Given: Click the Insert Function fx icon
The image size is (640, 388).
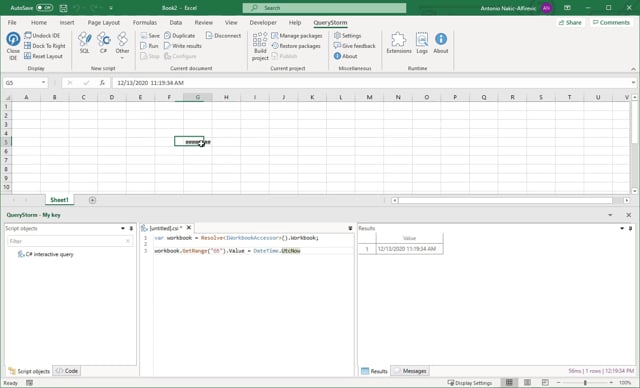Looking at the screenshot, I should click(x=102, y=82).
